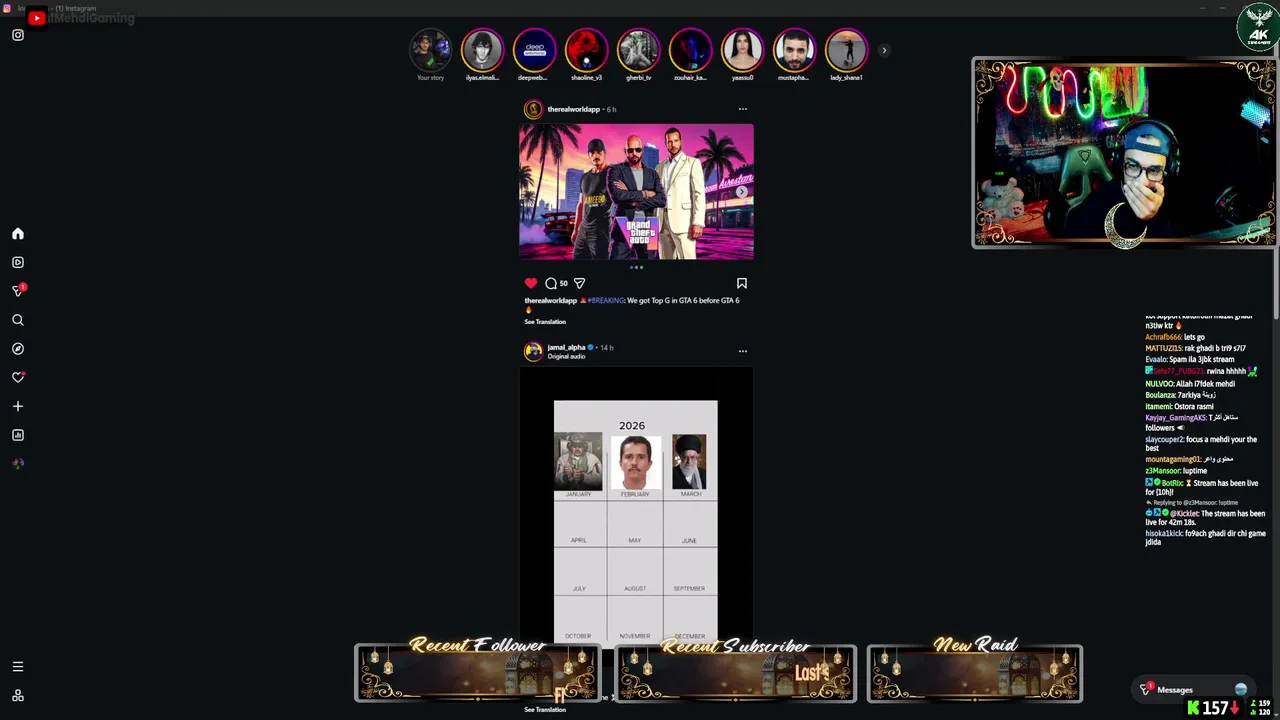Viewport: 1280px width, 720px height.
Task: Share therealworldapp post with paper-plane icon
Action: (579, 283)
